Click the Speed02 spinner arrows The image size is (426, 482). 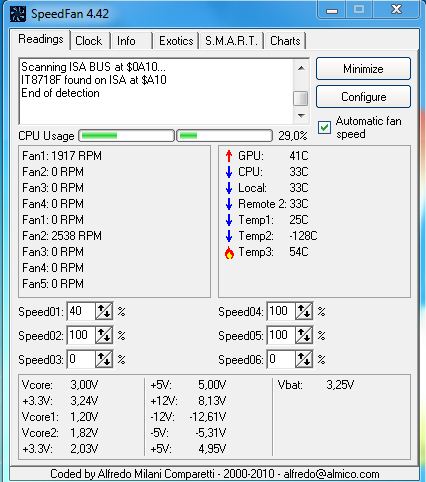click(104, 335)
